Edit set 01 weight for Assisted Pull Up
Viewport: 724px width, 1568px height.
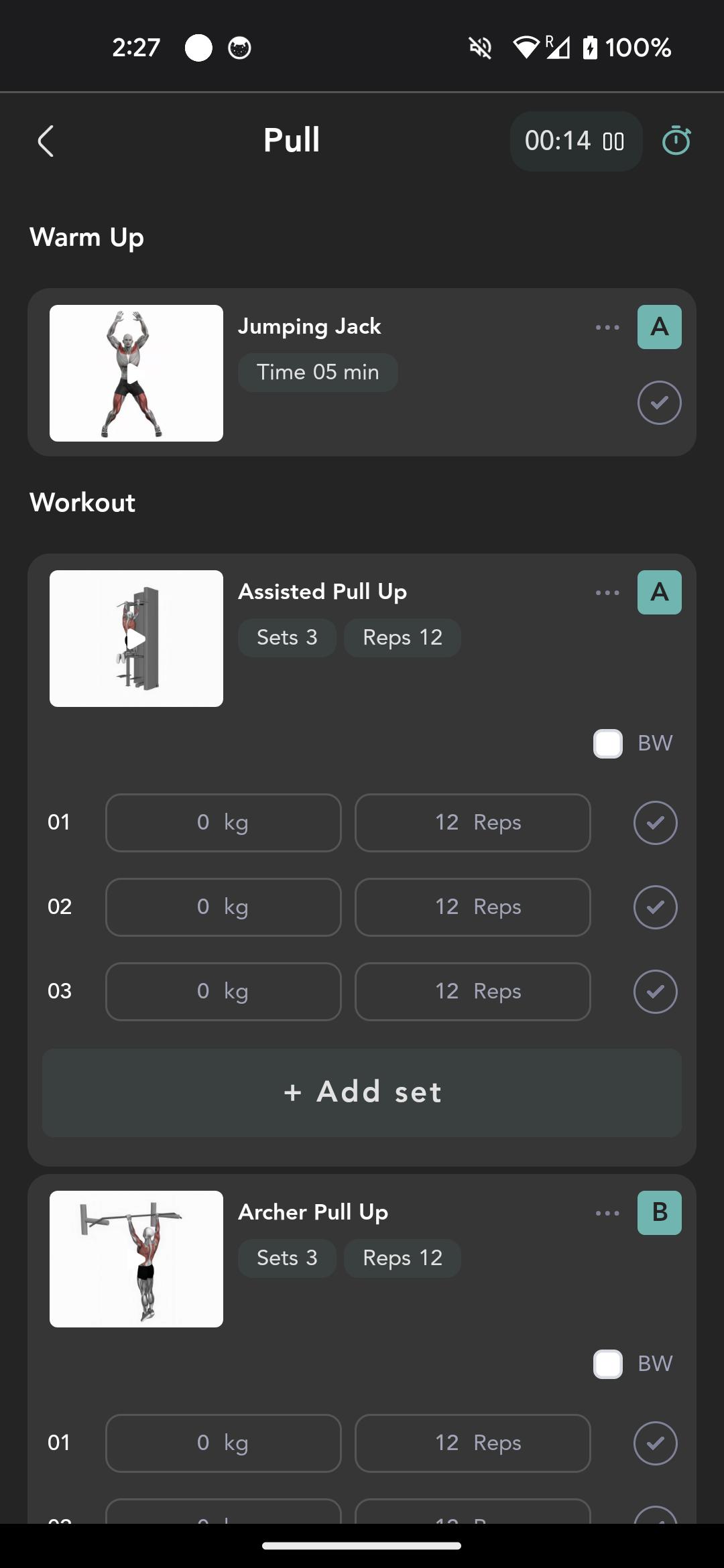click(x=223, y=823)
